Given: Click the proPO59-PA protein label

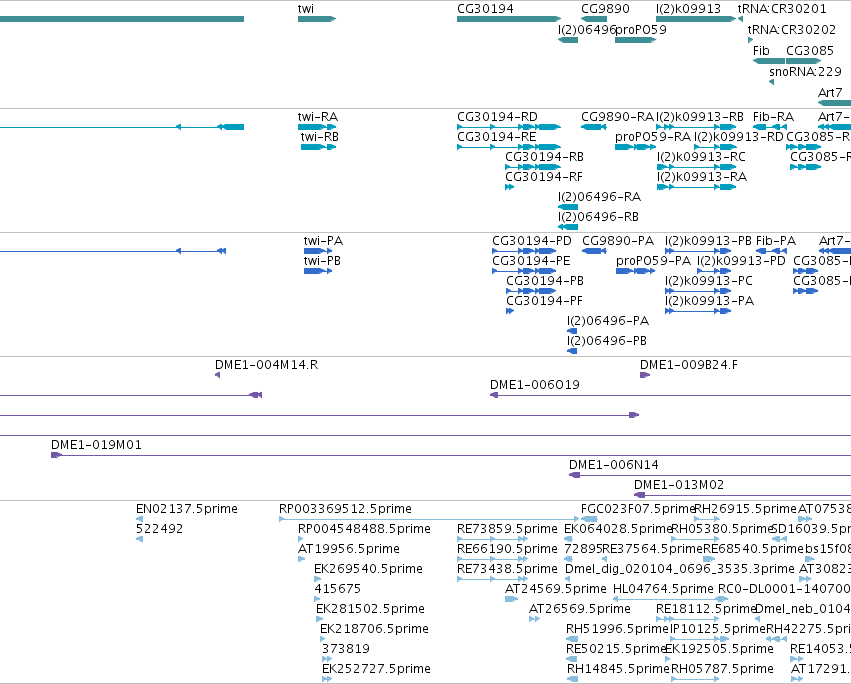Looking at the screenshot, I should 653,261.
